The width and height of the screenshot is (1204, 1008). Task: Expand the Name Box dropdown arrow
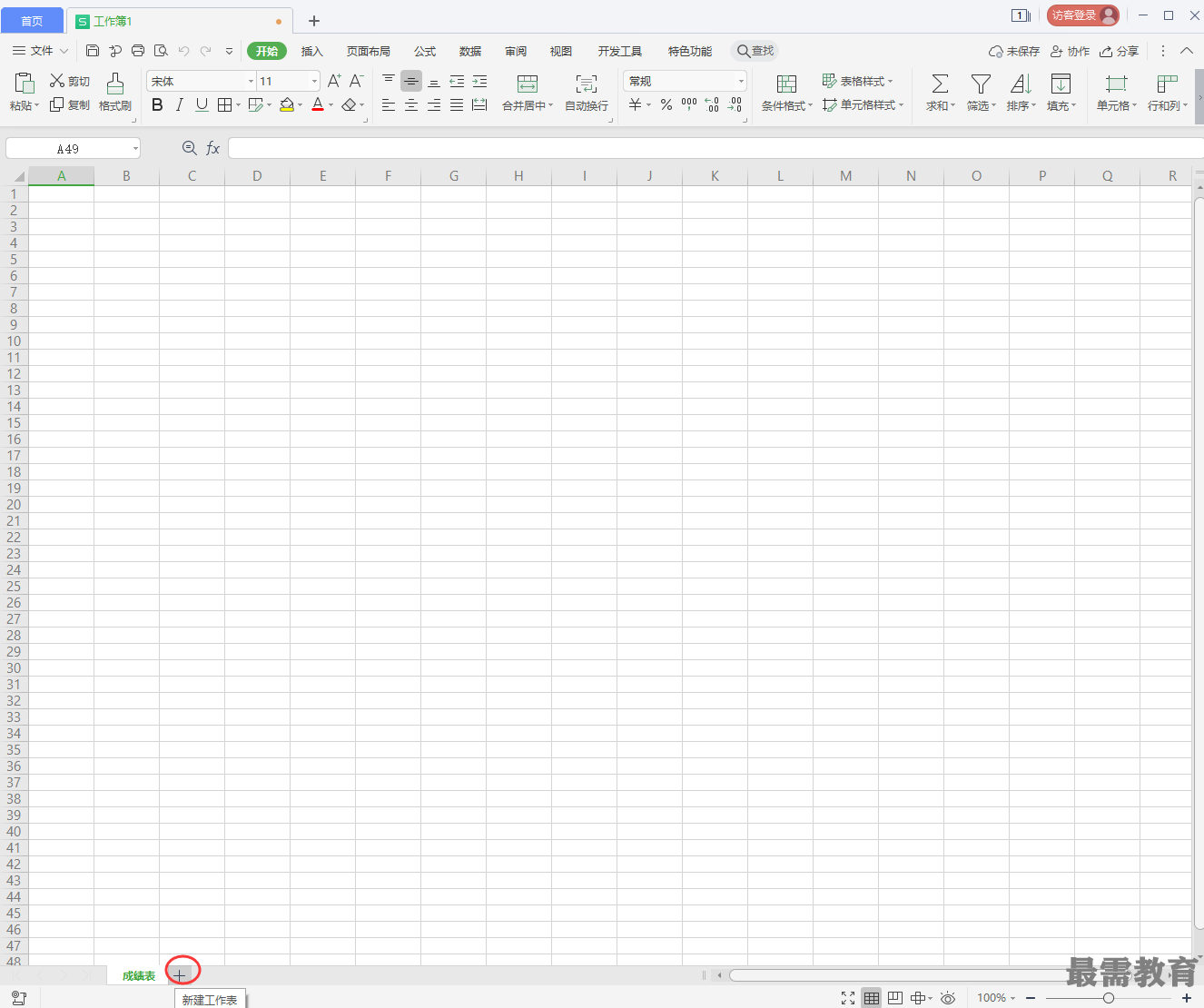[x=135, y=148]
